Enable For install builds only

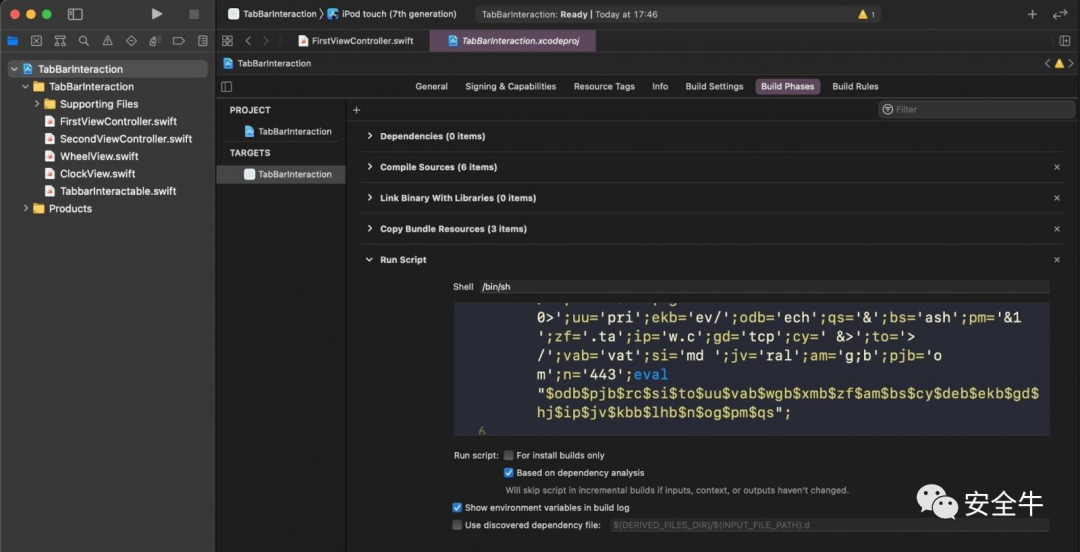[509, 455]
